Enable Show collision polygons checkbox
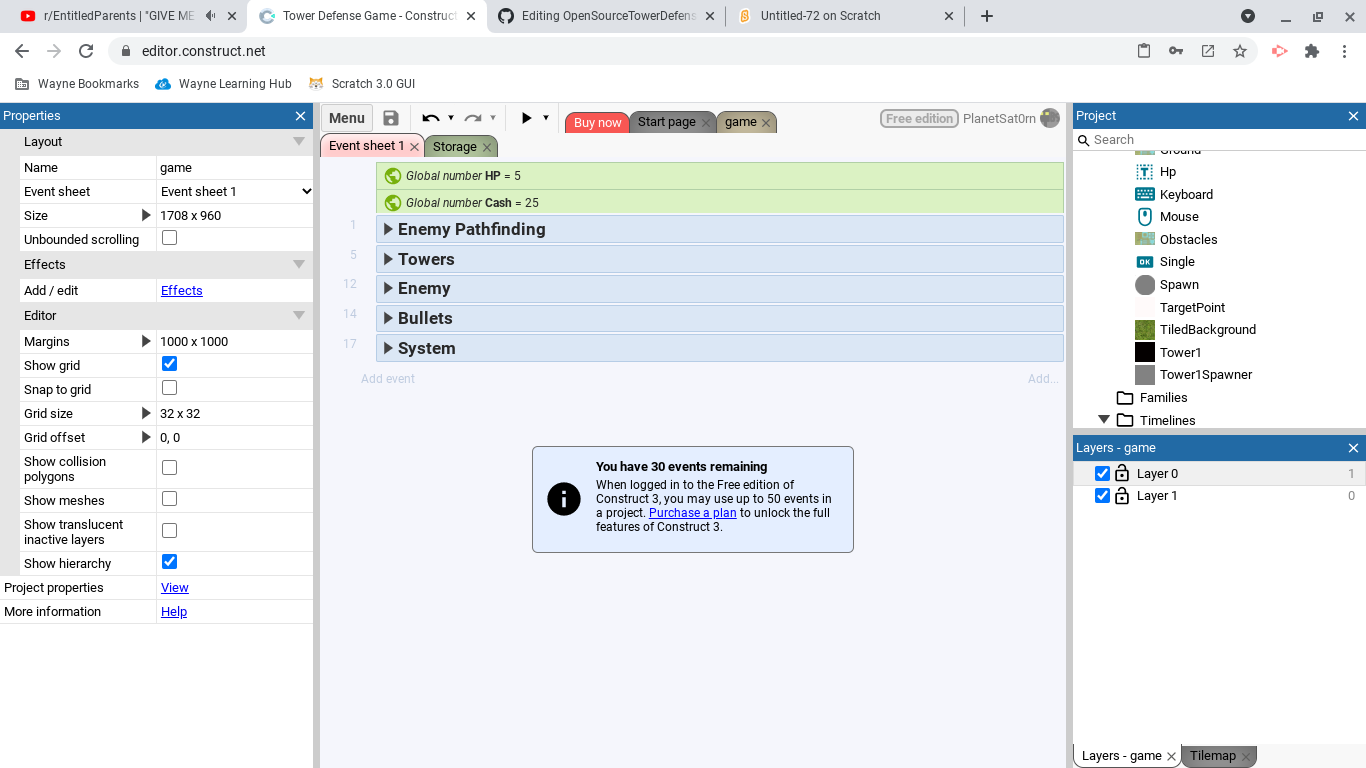Screen dimensions: 1366x768 coord(170,467)
